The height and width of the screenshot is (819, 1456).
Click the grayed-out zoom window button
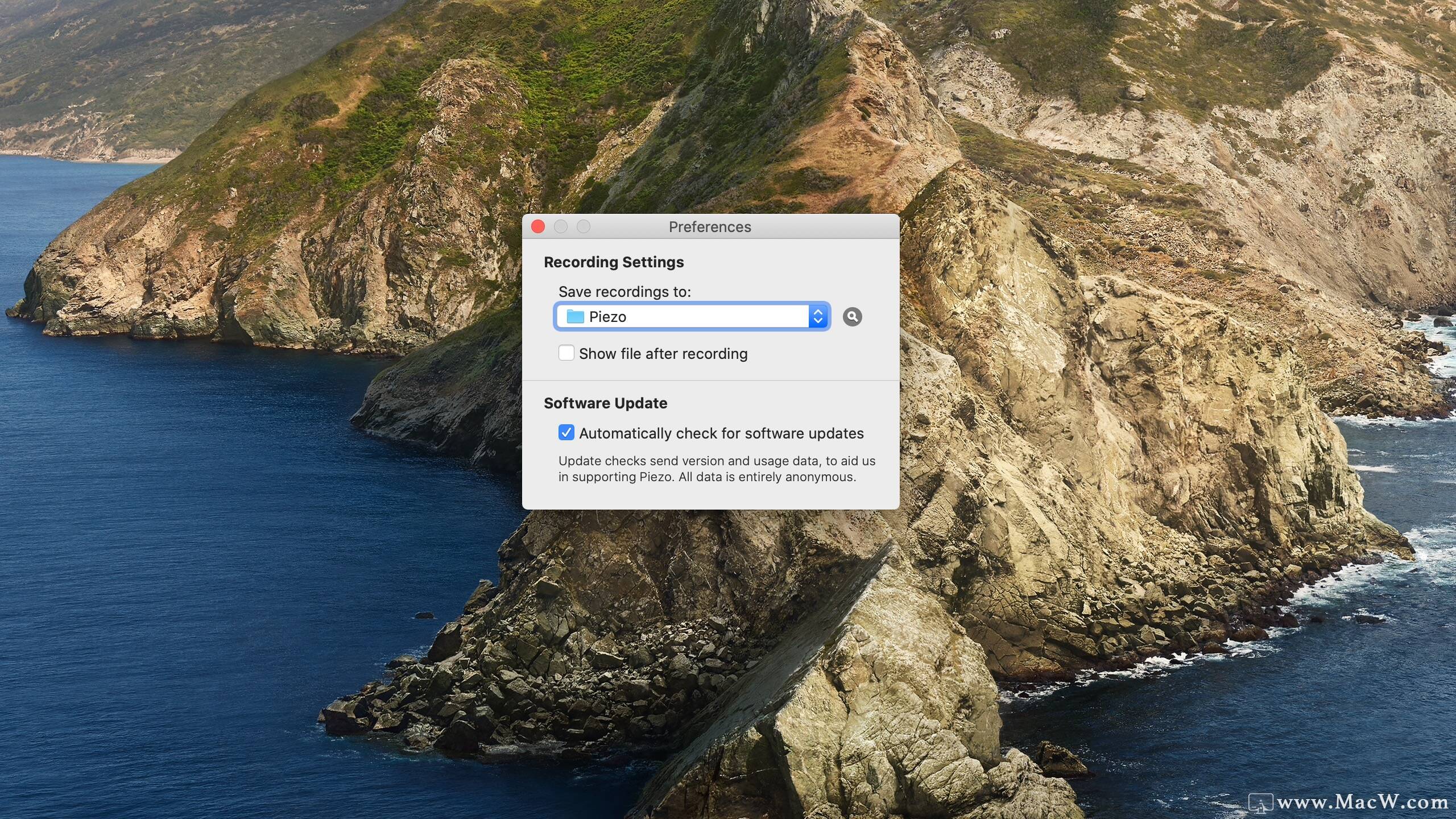(x=584, y=227)
